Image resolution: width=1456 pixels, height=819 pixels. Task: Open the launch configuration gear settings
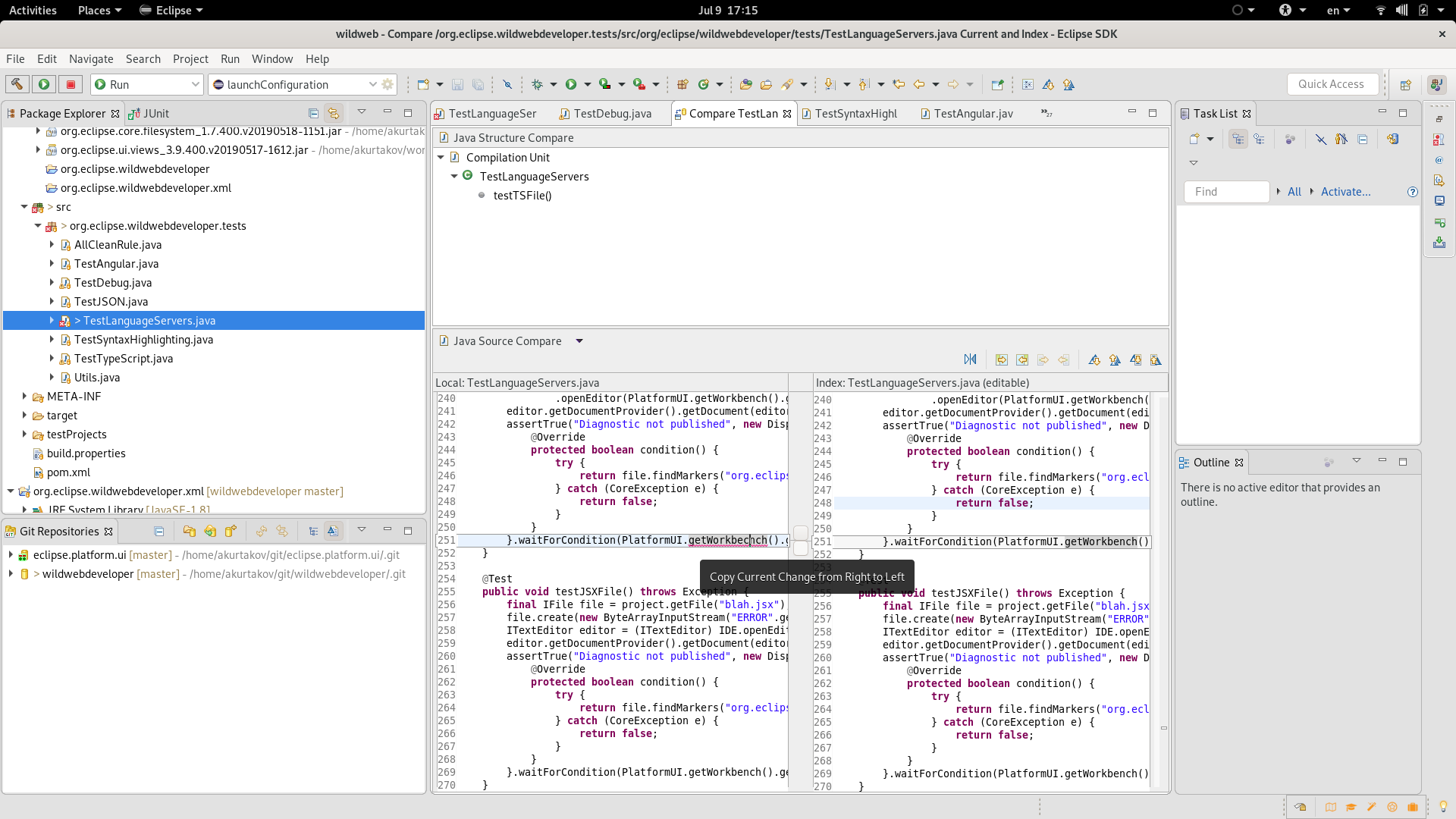pyautogui.click(x=388, y=84)
